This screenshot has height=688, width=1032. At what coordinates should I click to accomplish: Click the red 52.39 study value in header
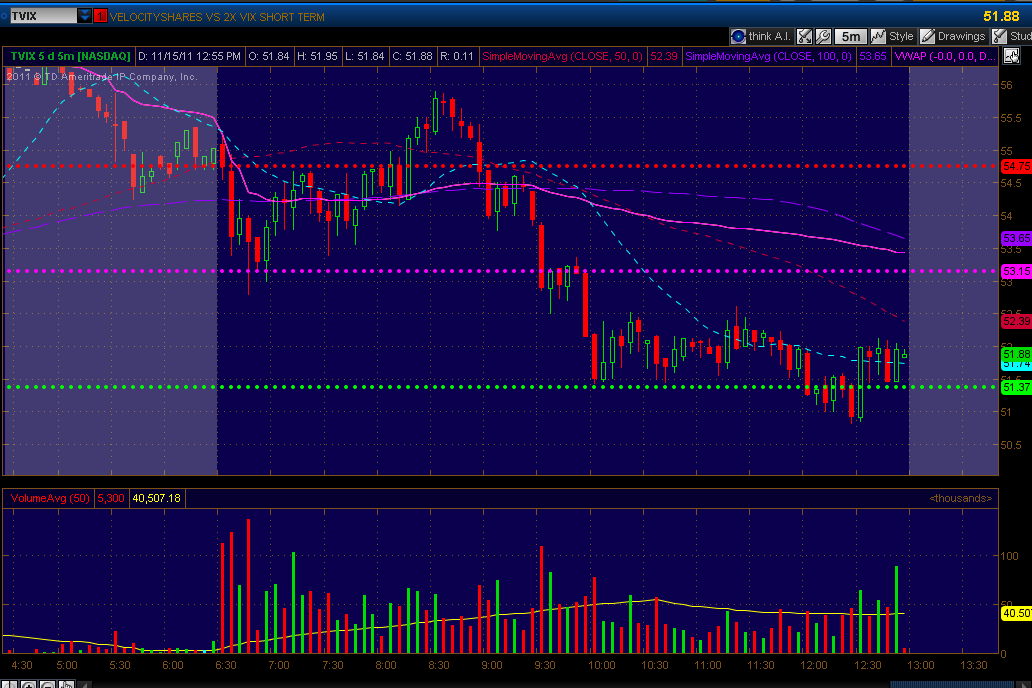[x=663, y=57]
